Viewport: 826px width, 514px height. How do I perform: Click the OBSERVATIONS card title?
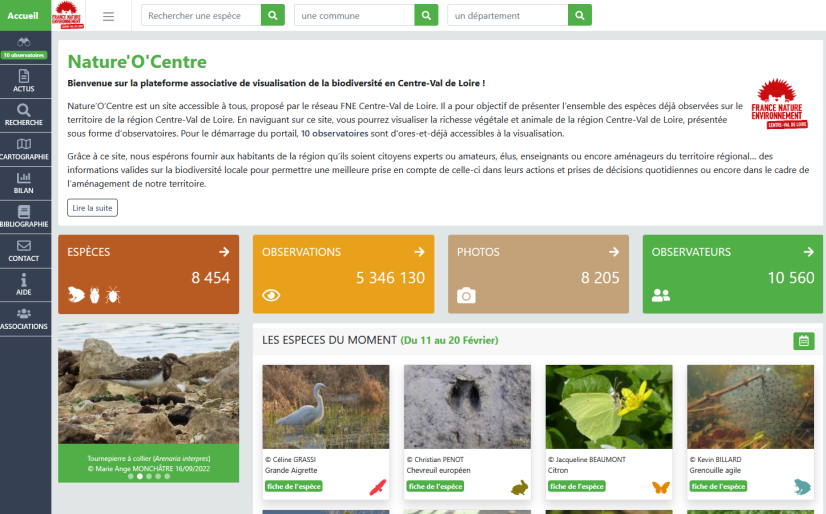coord(301,252)
